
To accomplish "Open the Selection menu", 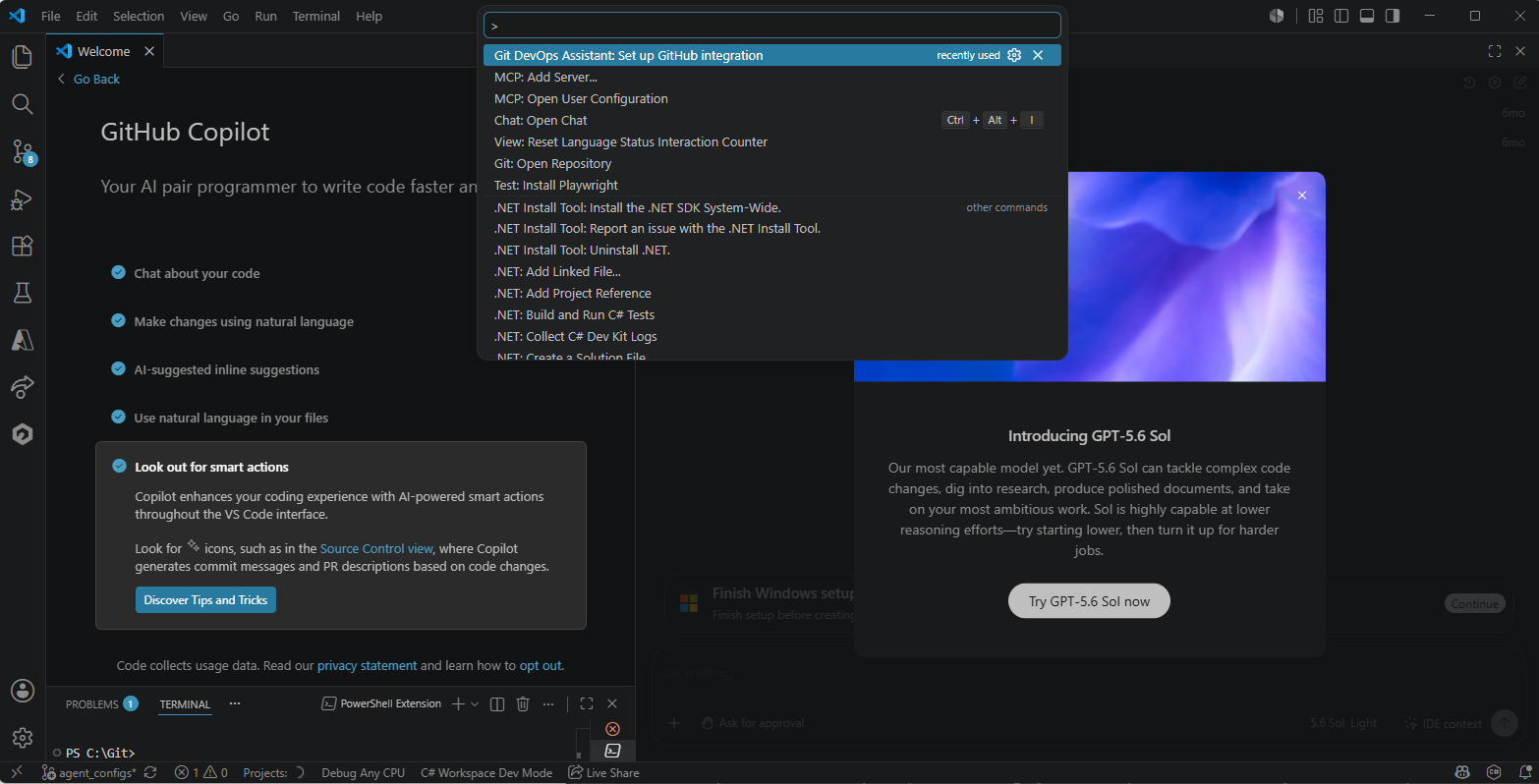I will pyautogui.click(x=139, y=16).
